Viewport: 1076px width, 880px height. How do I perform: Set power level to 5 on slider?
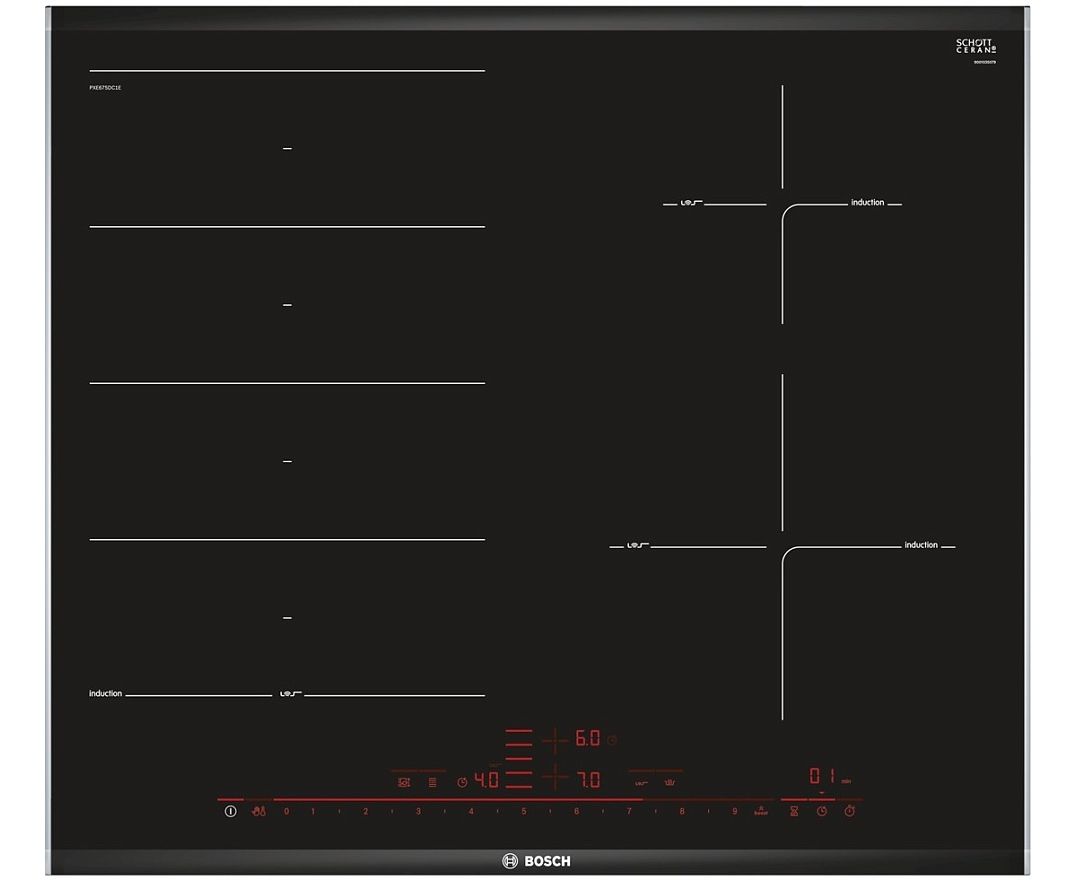pyautogui.click(x=523, y=811)
